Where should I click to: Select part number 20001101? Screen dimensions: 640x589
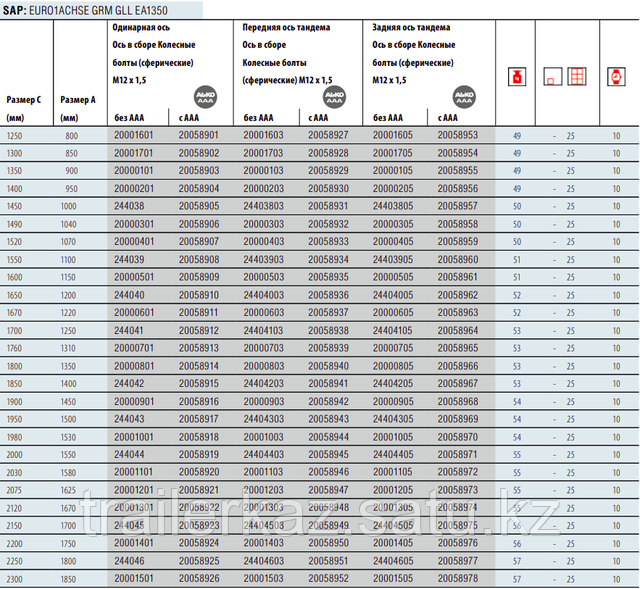click(x=133, y=472)
